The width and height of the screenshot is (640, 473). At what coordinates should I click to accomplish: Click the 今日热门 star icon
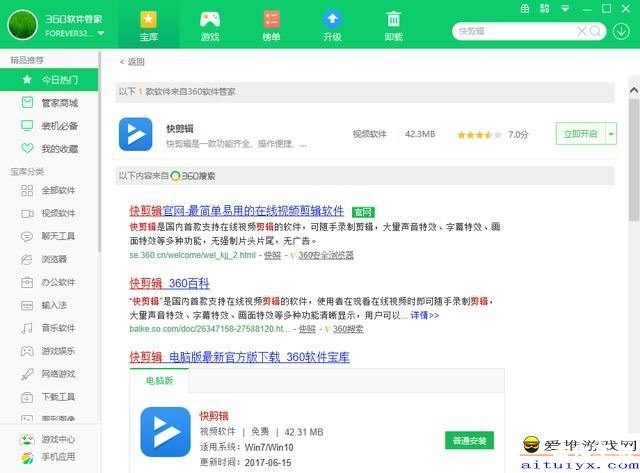(x=27, y=79)
